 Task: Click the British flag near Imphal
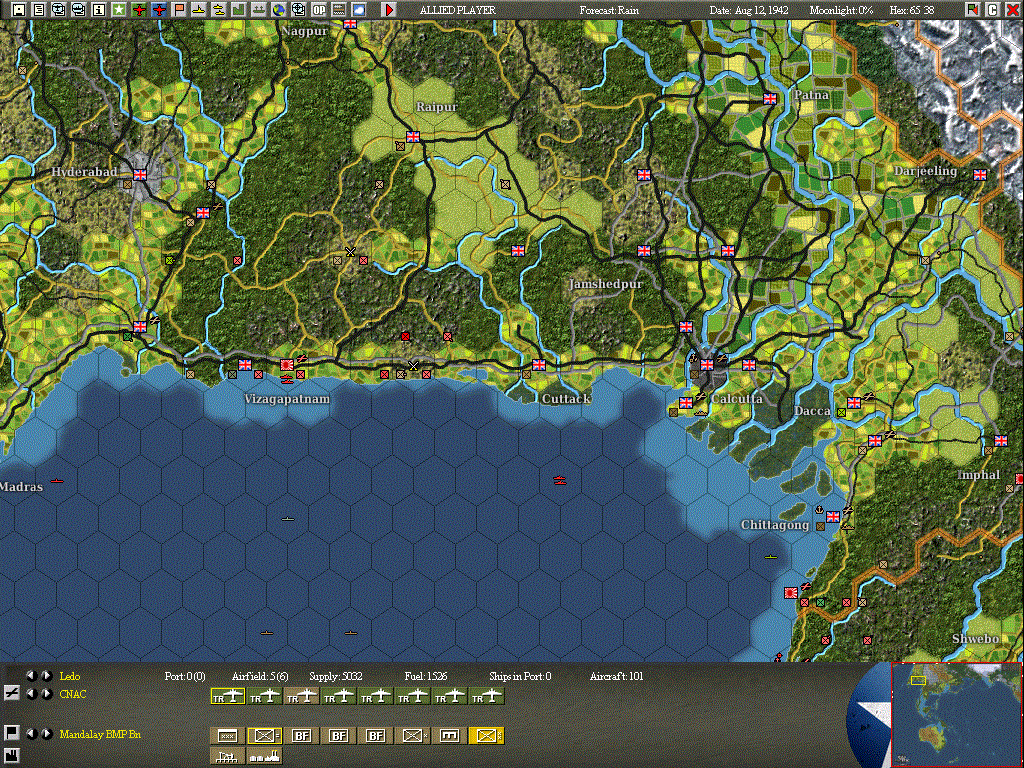pos(1000,441)
